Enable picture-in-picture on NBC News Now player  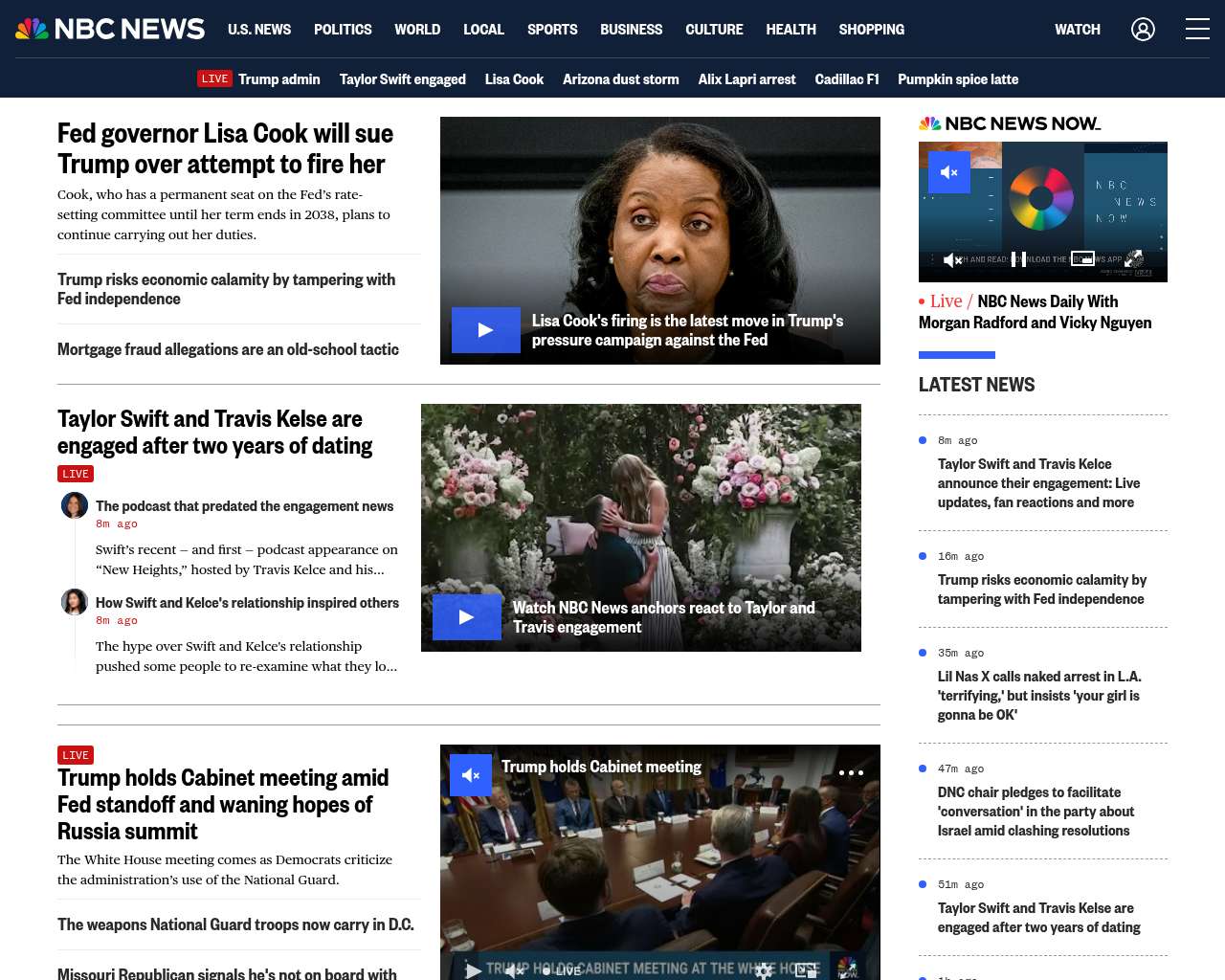click(x=1082, y=258)
